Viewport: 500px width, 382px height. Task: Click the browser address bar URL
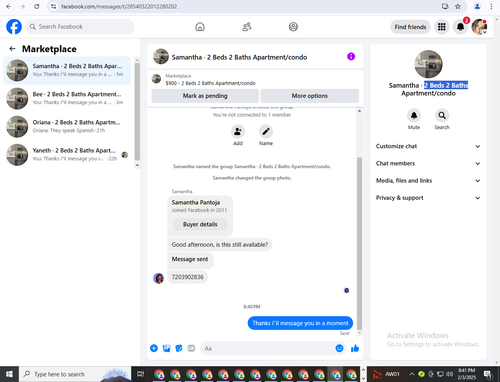coord(119,6)
